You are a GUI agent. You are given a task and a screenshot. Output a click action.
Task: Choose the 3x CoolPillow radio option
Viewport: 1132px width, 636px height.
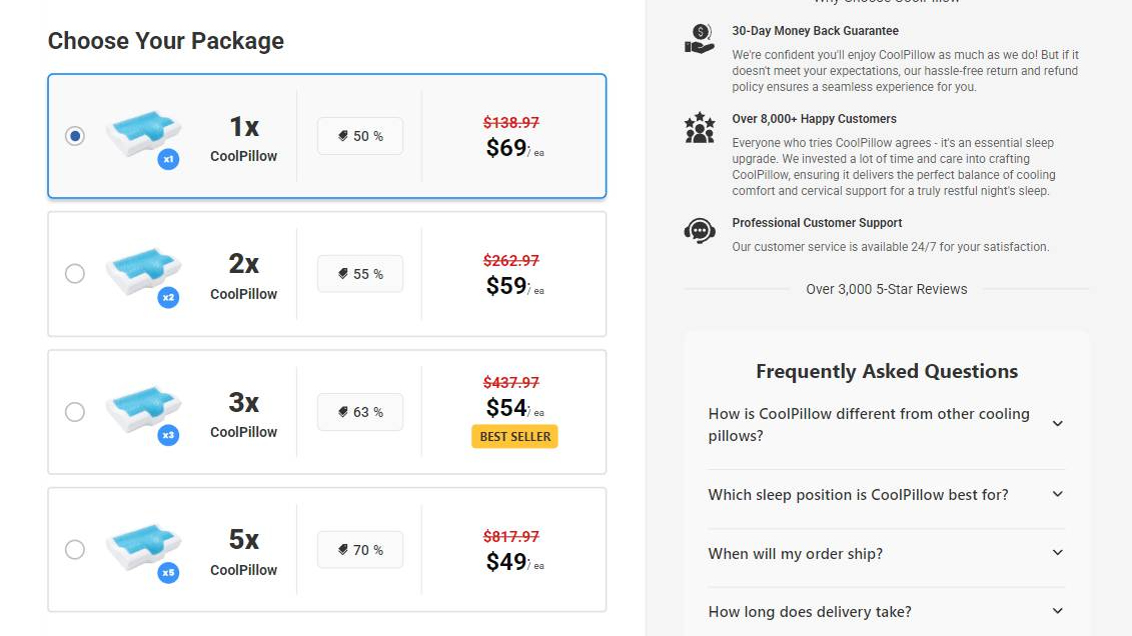pos(75,411)
